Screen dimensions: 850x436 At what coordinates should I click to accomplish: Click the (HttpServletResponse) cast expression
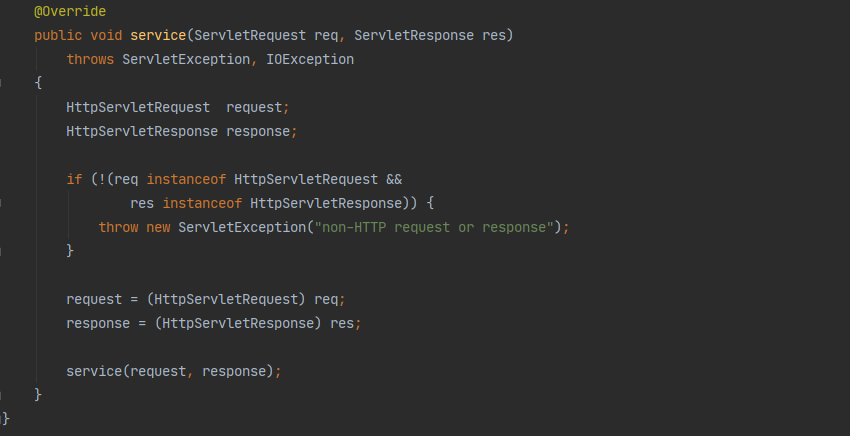[238, 323]
